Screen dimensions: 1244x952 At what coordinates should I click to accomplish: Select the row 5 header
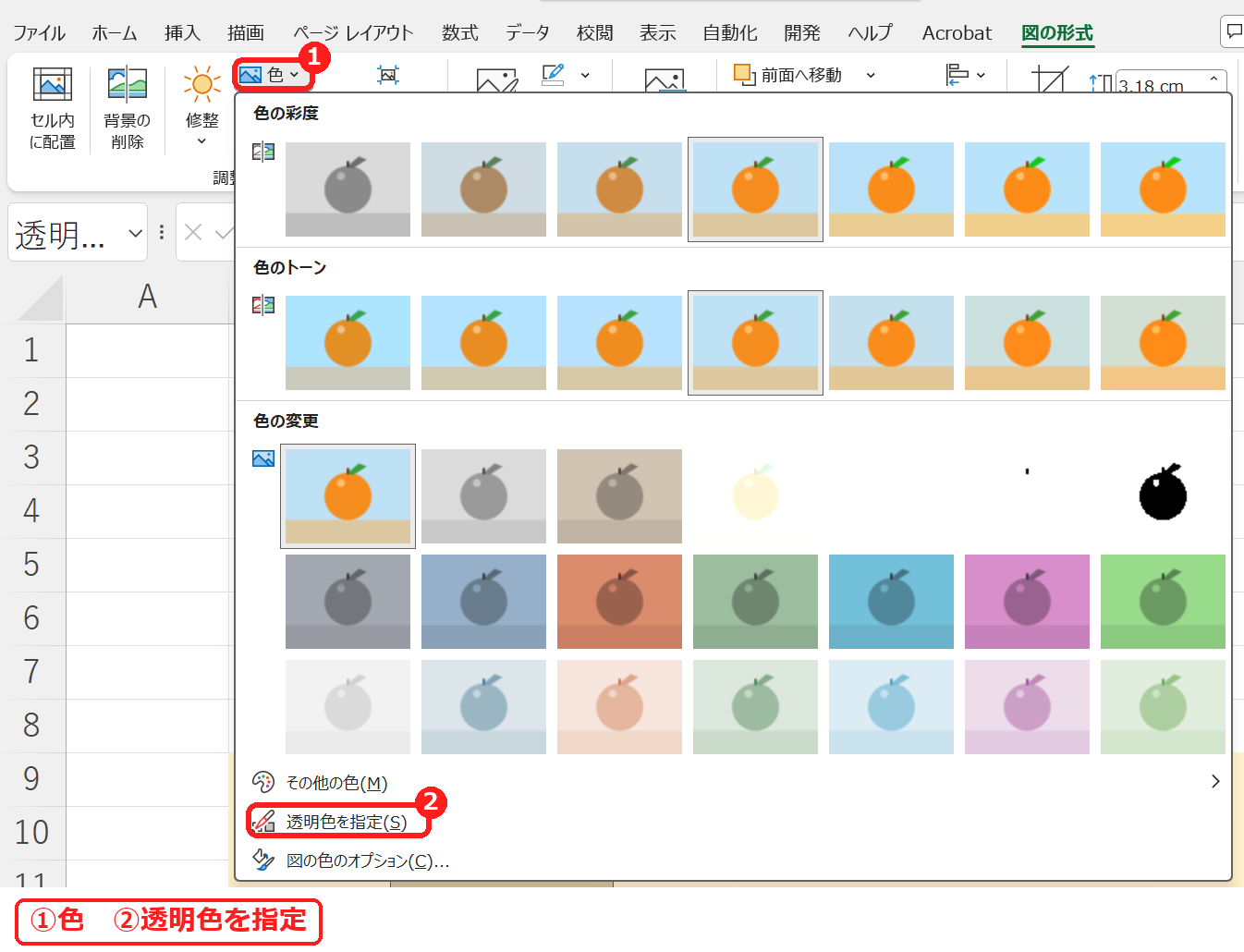pos(31,564)
